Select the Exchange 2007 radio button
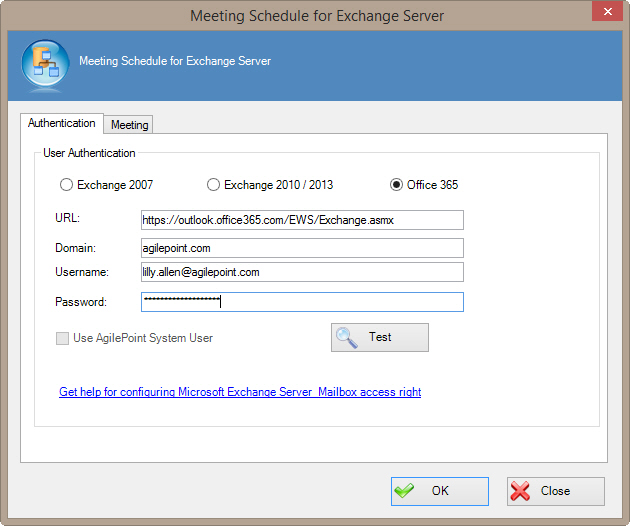630x526 pixels. pos(67,185)
